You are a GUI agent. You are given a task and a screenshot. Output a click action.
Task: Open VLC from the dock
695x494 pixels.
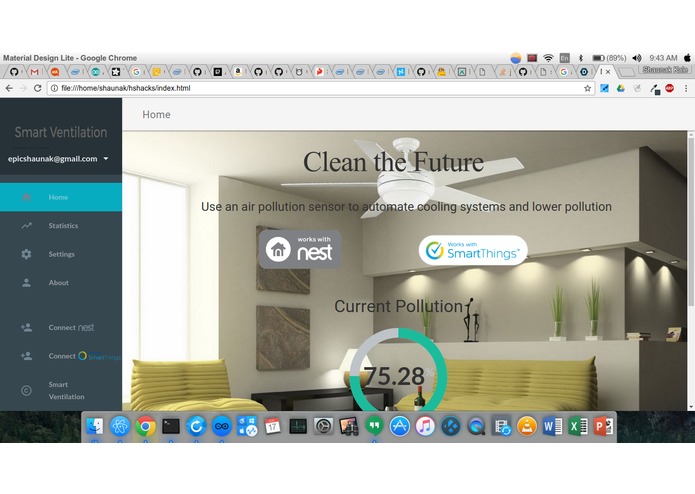(x=527, y=427)
